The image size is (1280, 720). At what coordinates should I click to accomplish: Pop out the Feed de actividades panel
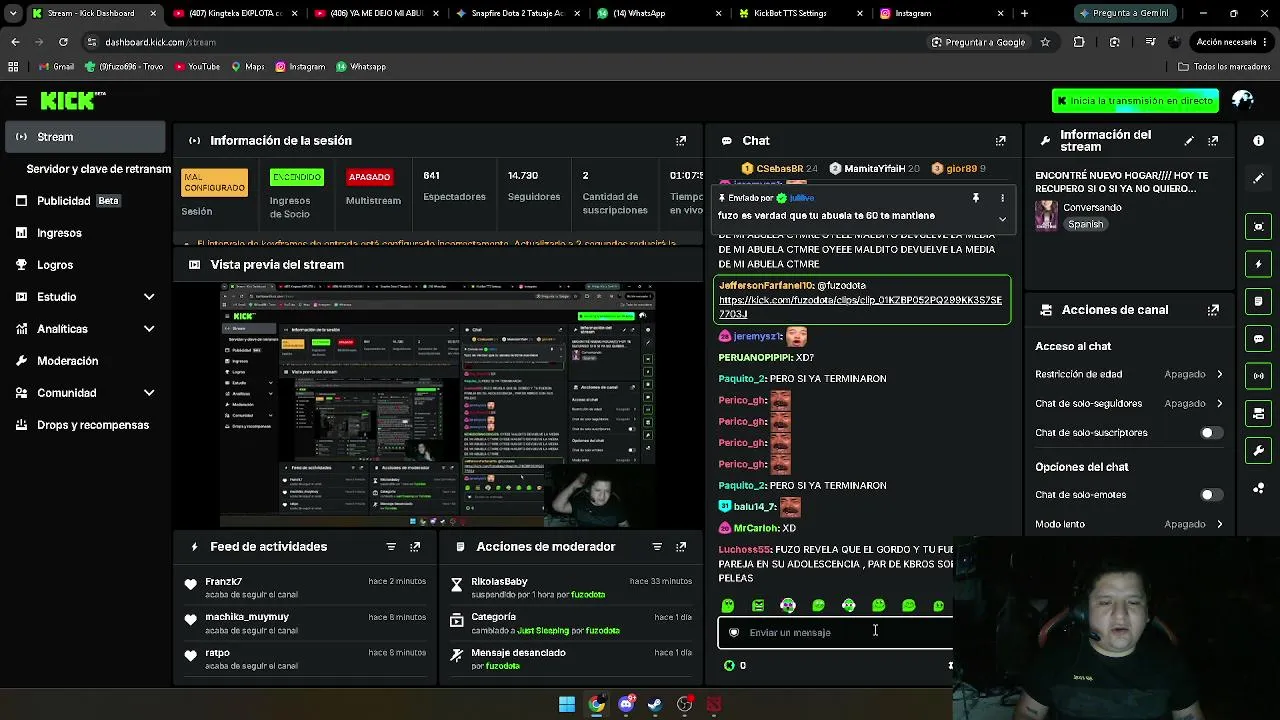[x=415, y=547]
